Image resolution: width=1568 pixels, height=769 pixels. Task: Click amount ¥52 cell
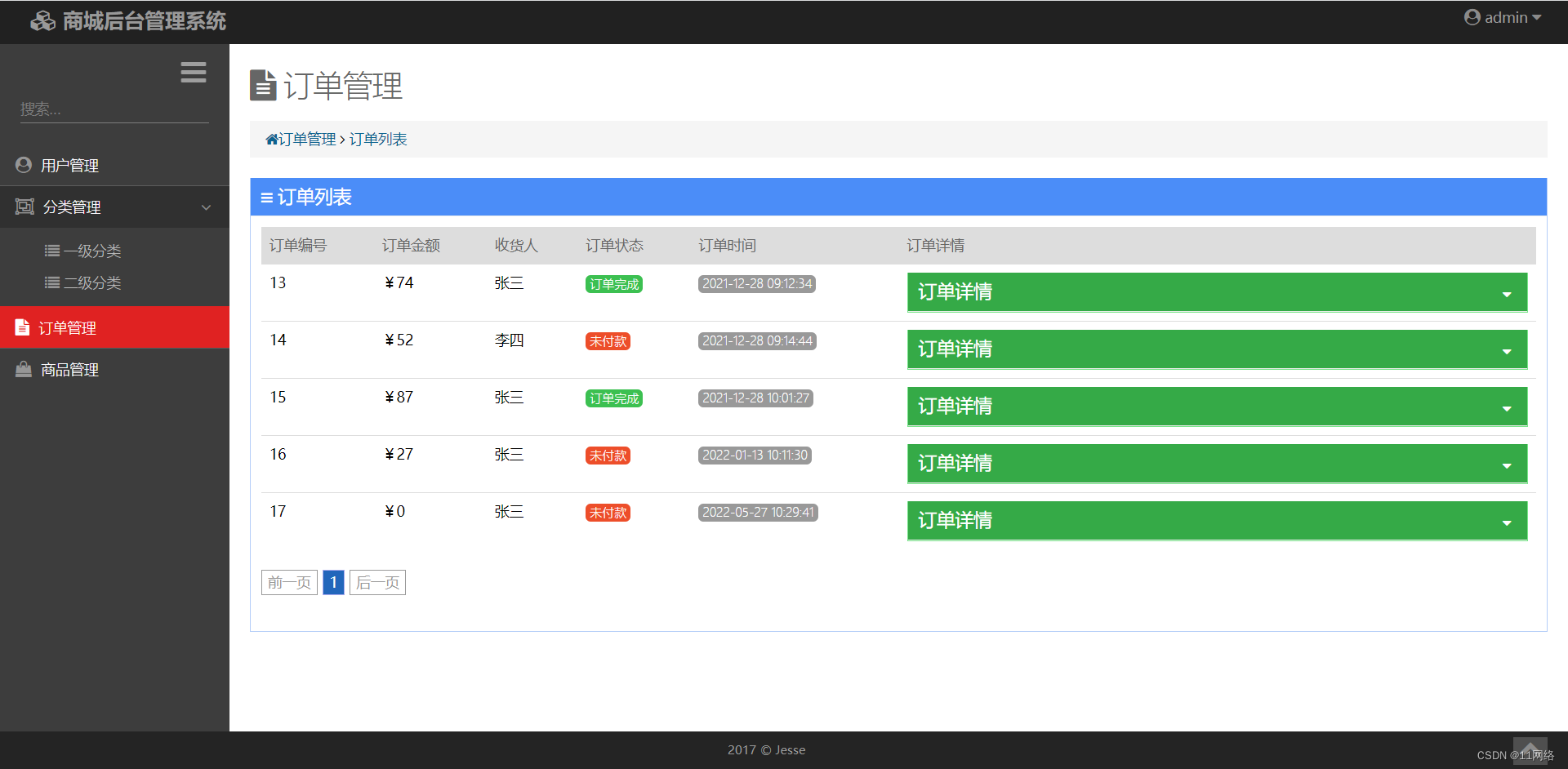(399, 340)
